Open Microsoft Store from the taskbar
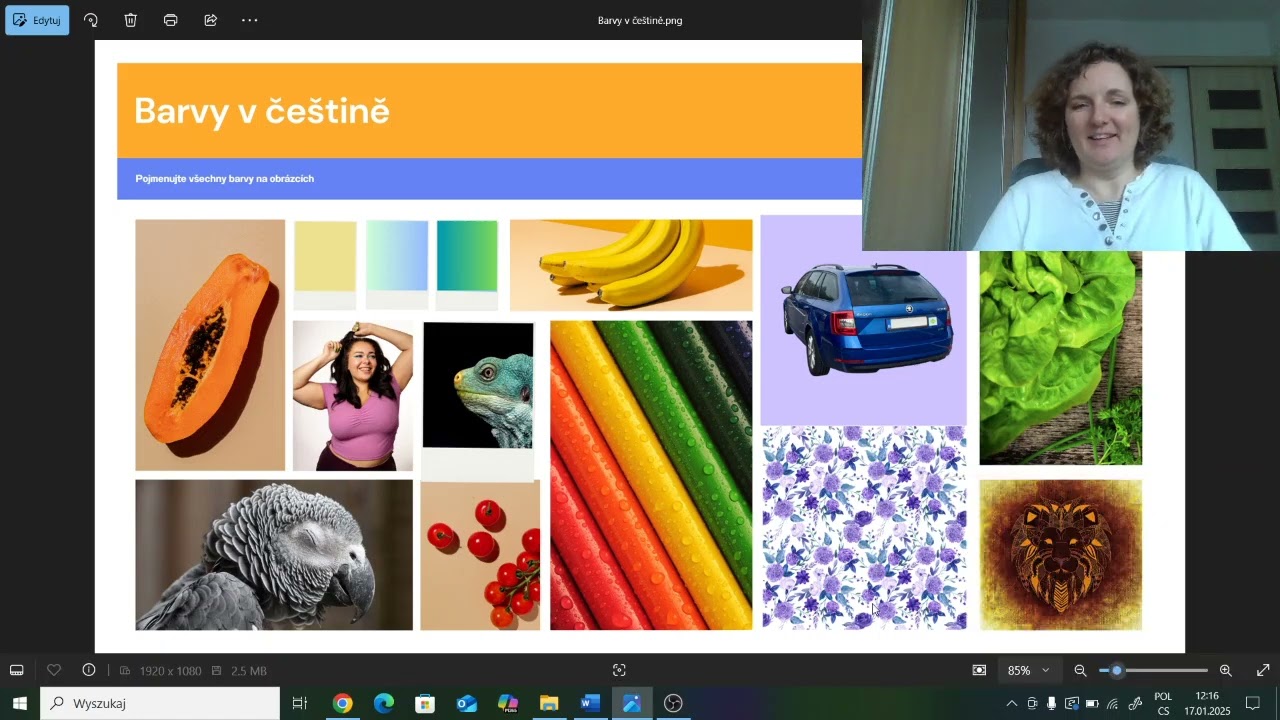Viewport: 1280px width, 720px height. (425, 703)
